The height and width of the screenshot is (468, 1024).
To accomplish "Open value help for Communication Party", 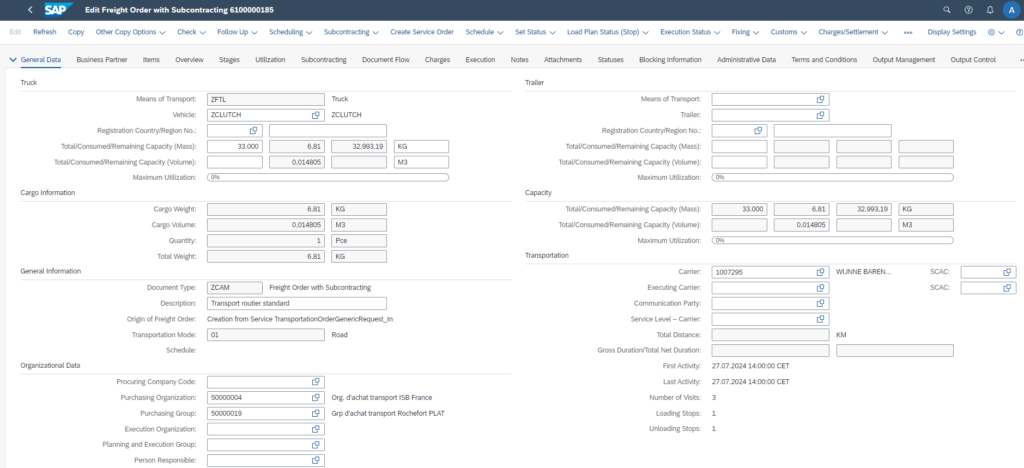I will point(821,304).
